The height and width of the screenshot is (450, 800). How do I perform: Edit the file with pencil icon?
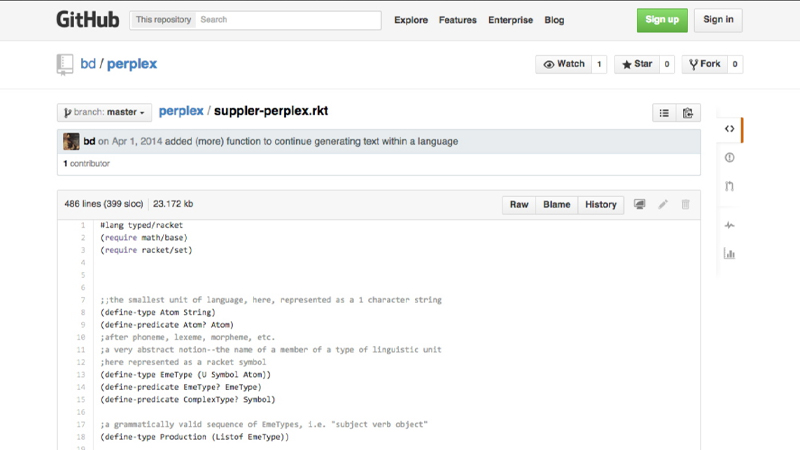click(663, 204)
